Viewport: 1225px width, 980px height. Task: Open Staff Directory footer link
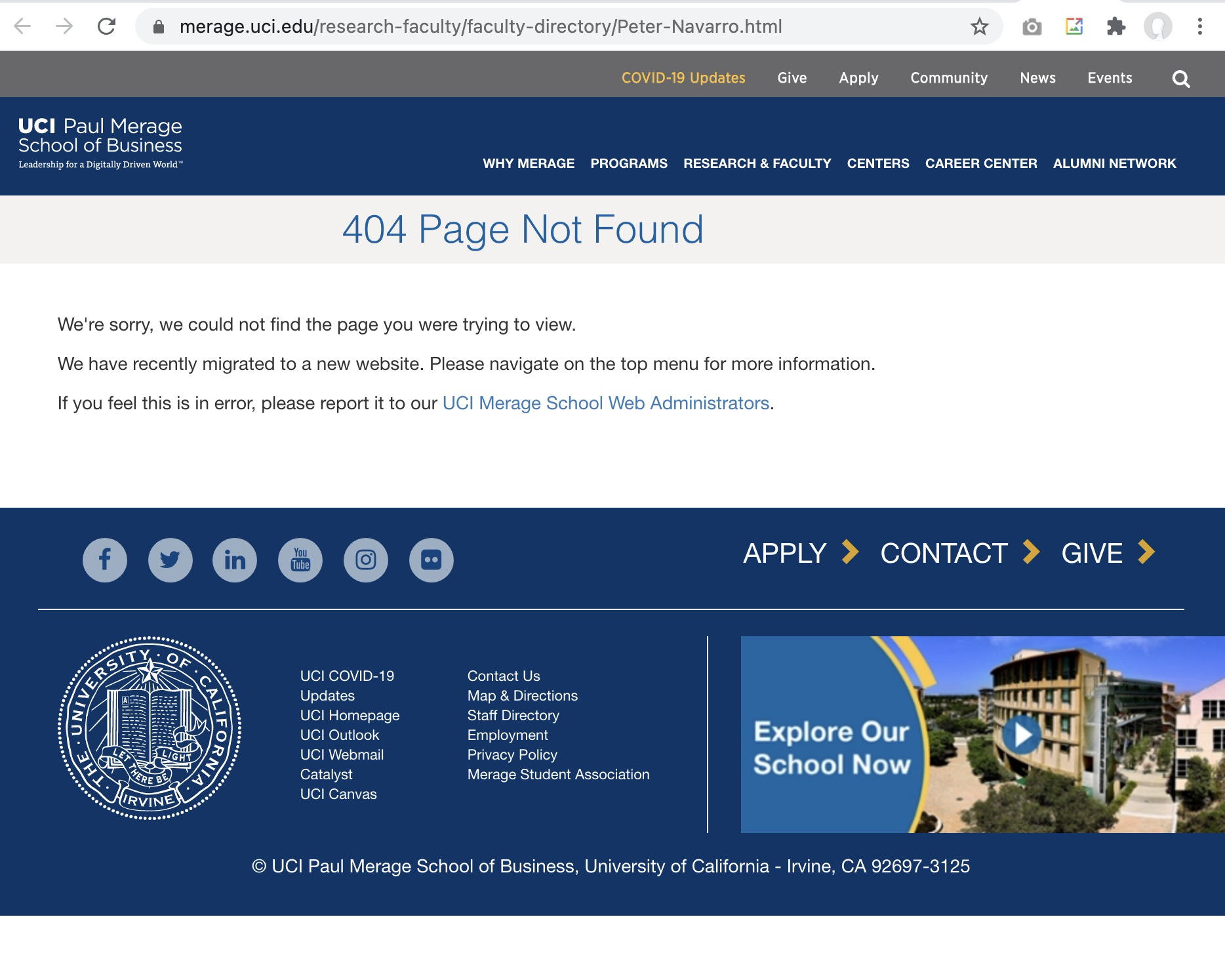[x=513, y=715]
